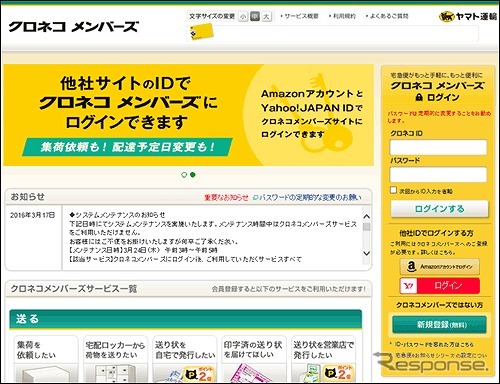Click the lock icon beside ログイン
The width and height of the screenshot is (500, 384).
coord(419,97)
